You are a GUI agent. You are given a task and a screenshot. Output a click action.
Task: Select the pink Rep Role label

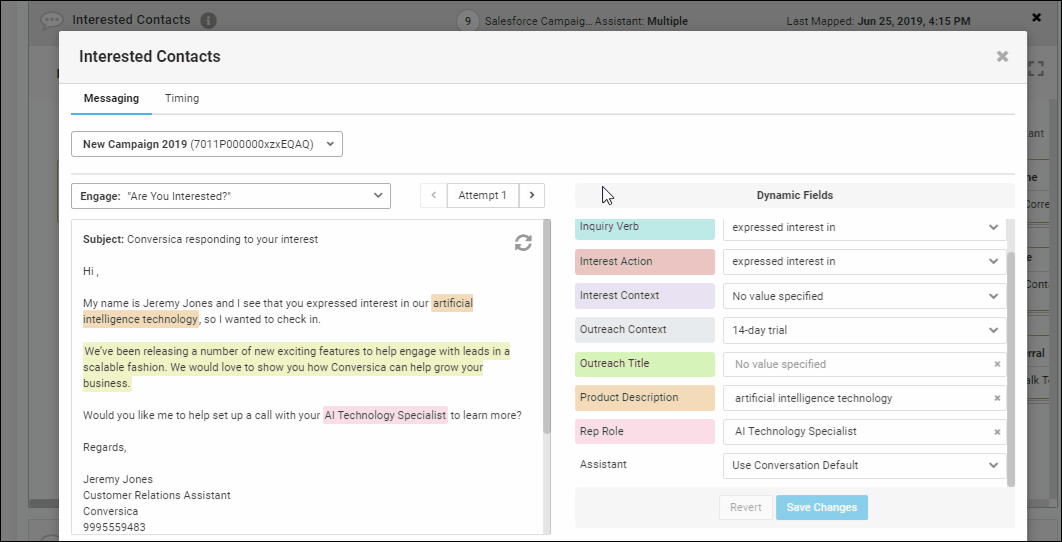[645, 432]
